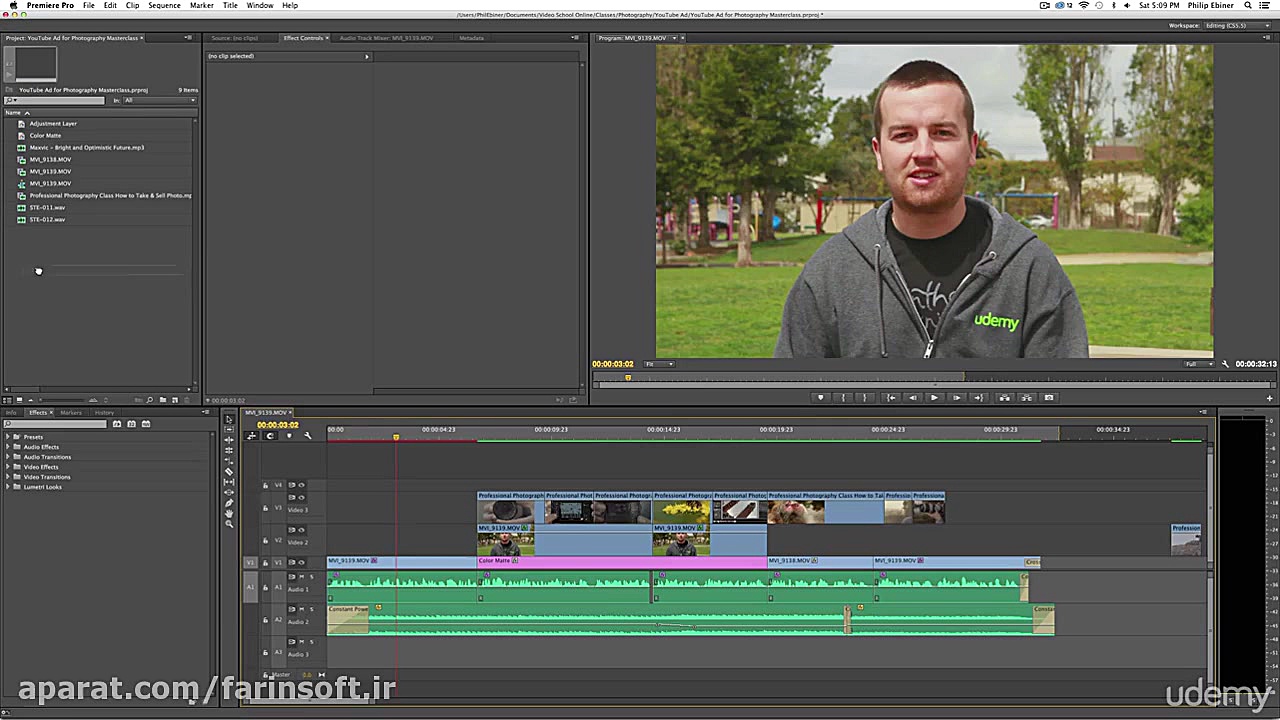Select MVI_9138.MOV in the Project panel
The height and width of the screenshot is (720, 1280).
(50, 159)
